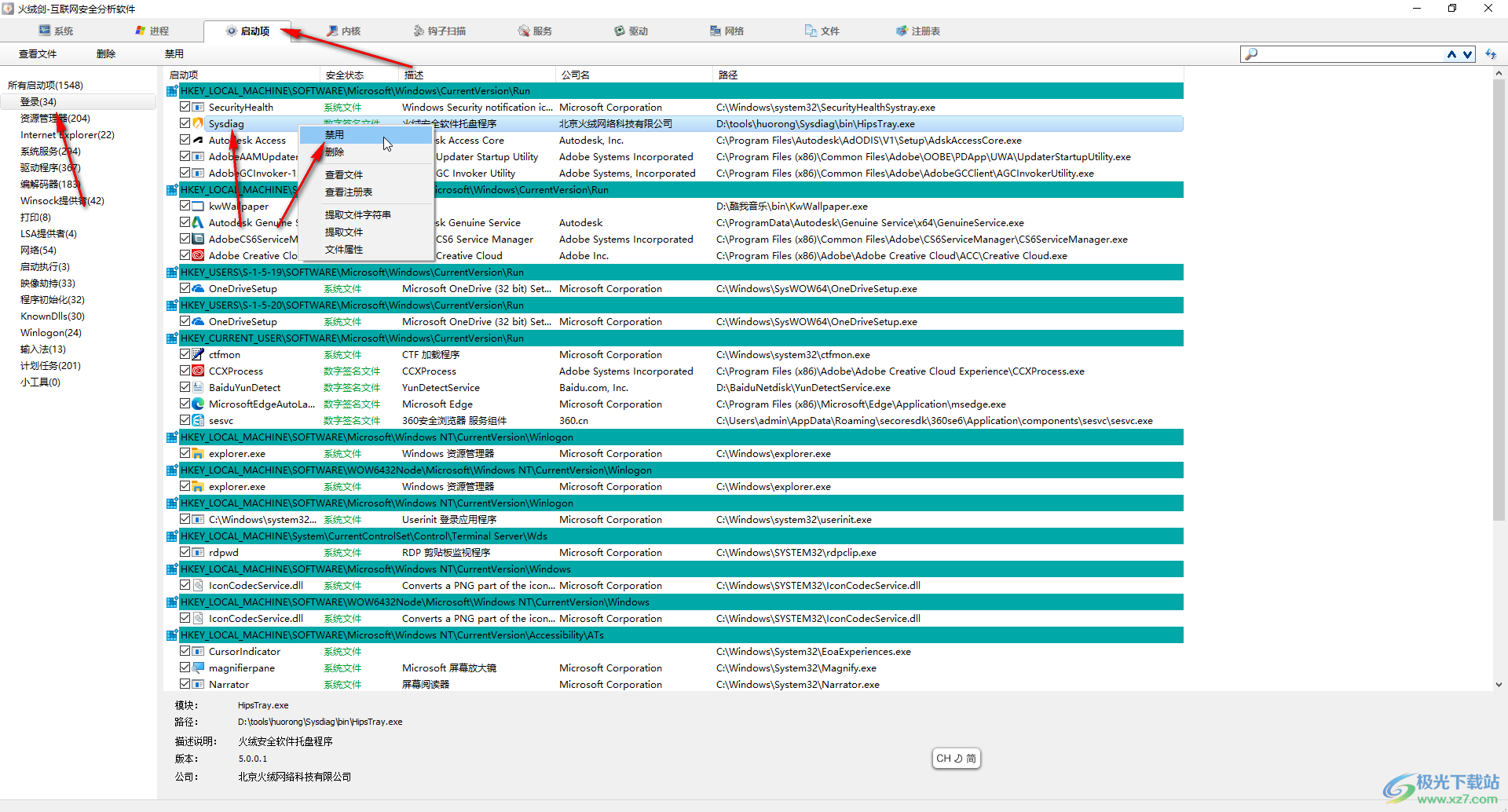Toggle the BaiduYunDetect checkbox
The height and width of the screenshot is (812, 1508).
coord(185,387)
